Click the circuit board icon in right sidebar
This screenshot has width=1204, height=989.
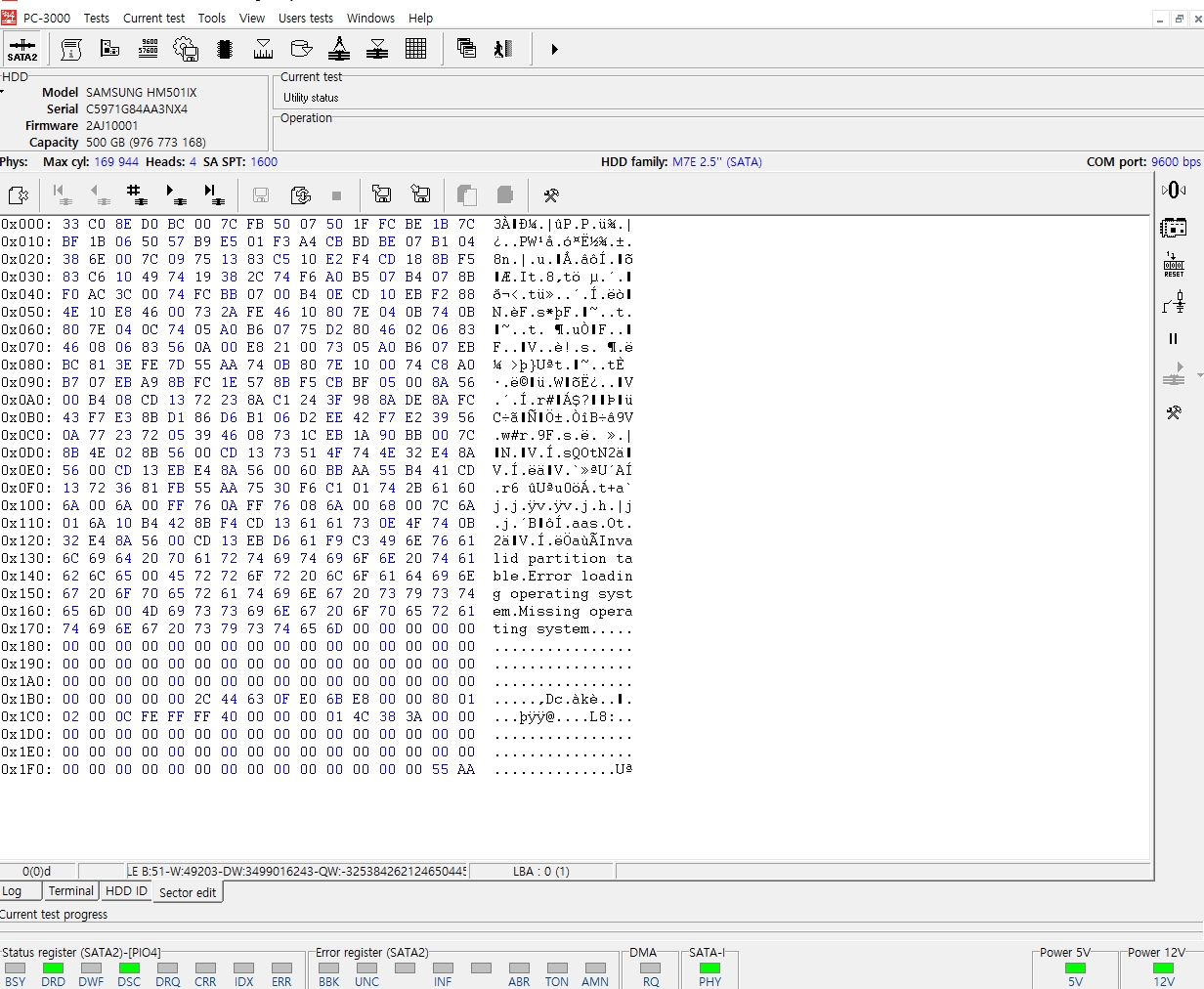point(1174,228)
